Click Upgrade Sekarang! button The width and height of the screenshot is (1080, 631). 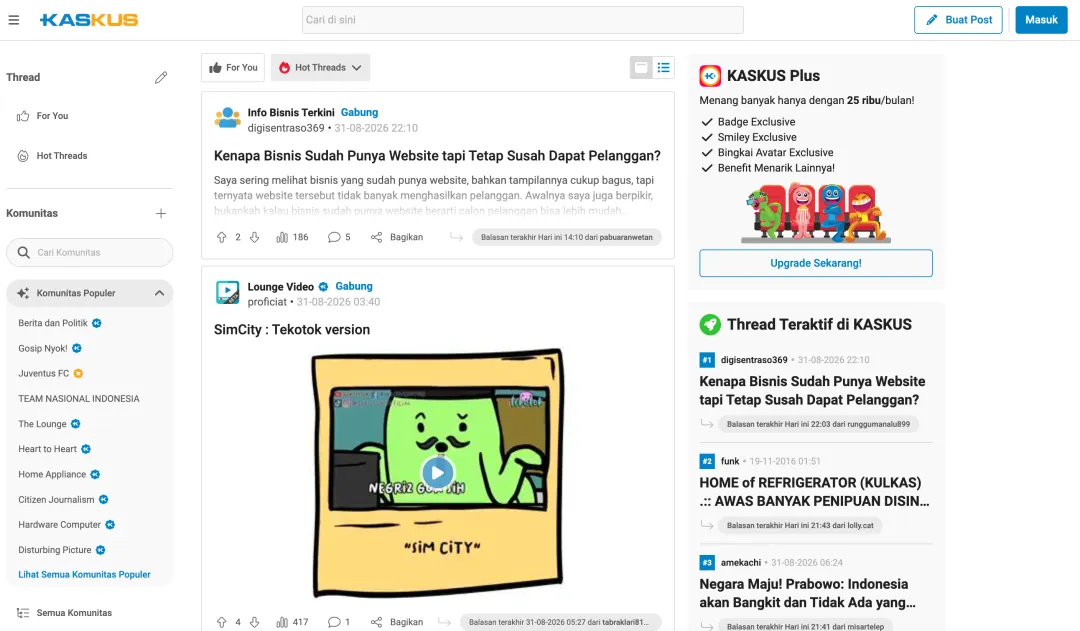816,263
